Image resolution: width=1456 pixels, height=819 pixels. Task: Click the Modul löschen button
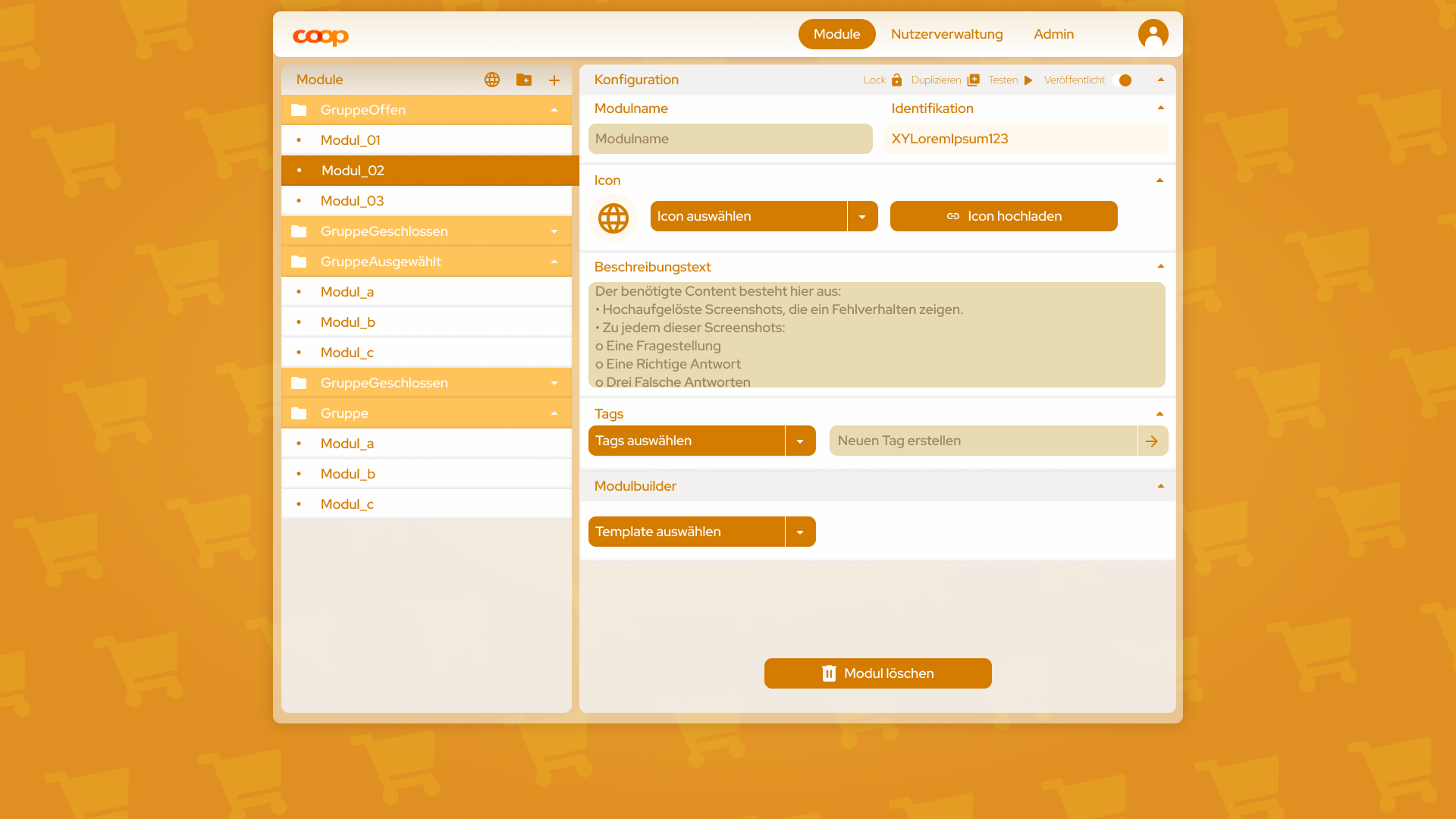point(877,673)
